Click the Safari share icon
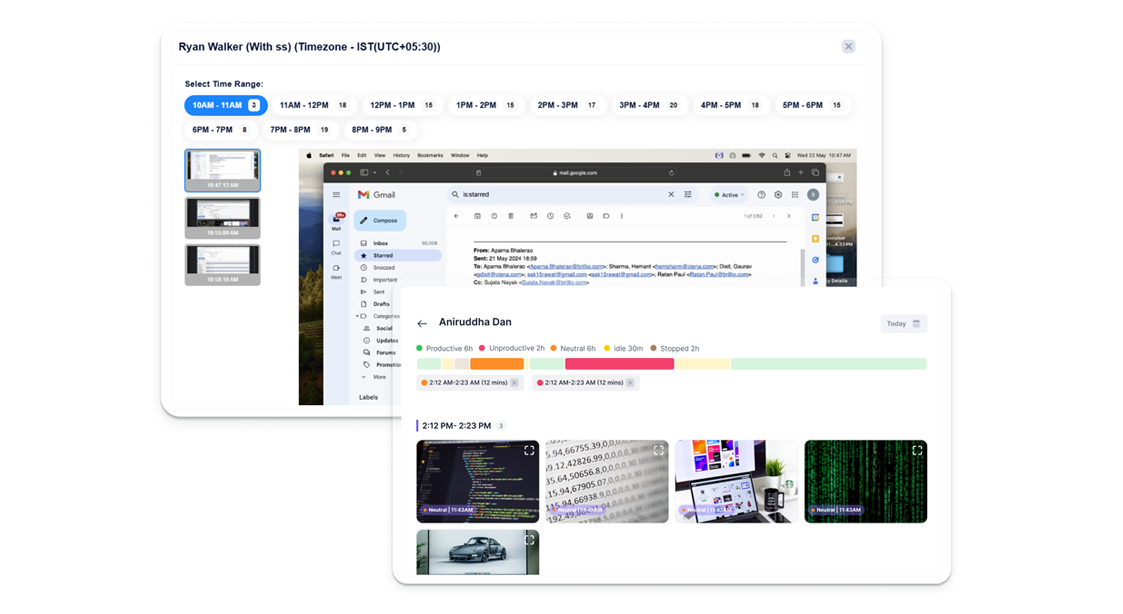 tap(786, 173)
